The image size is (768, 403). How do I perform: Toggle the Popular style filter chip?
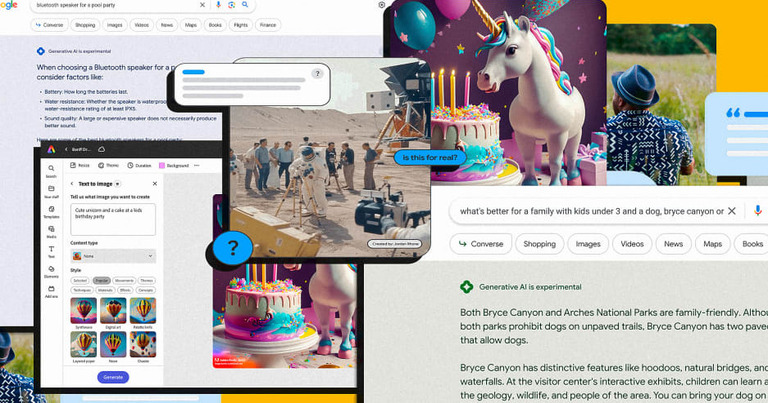click(x=101, y=281)
